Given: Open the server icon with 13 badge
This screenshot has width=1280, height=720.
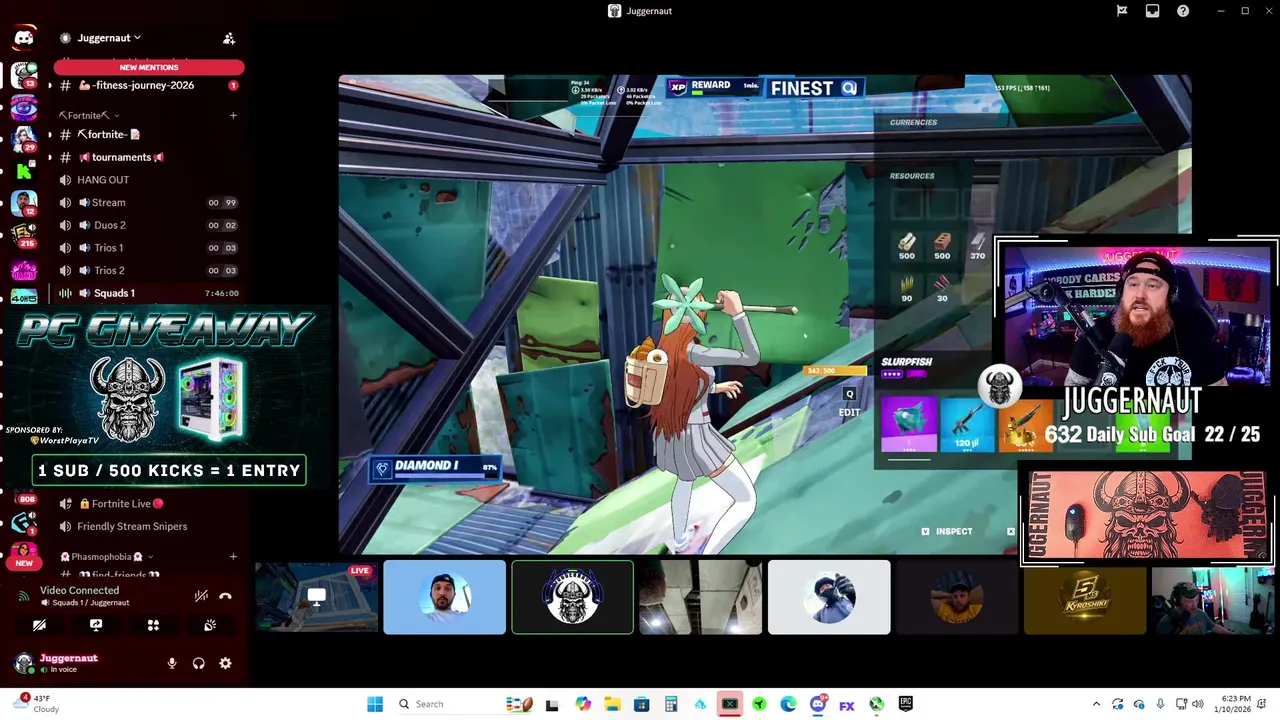Looking at the screenshot, I should [x=24, y=75].
